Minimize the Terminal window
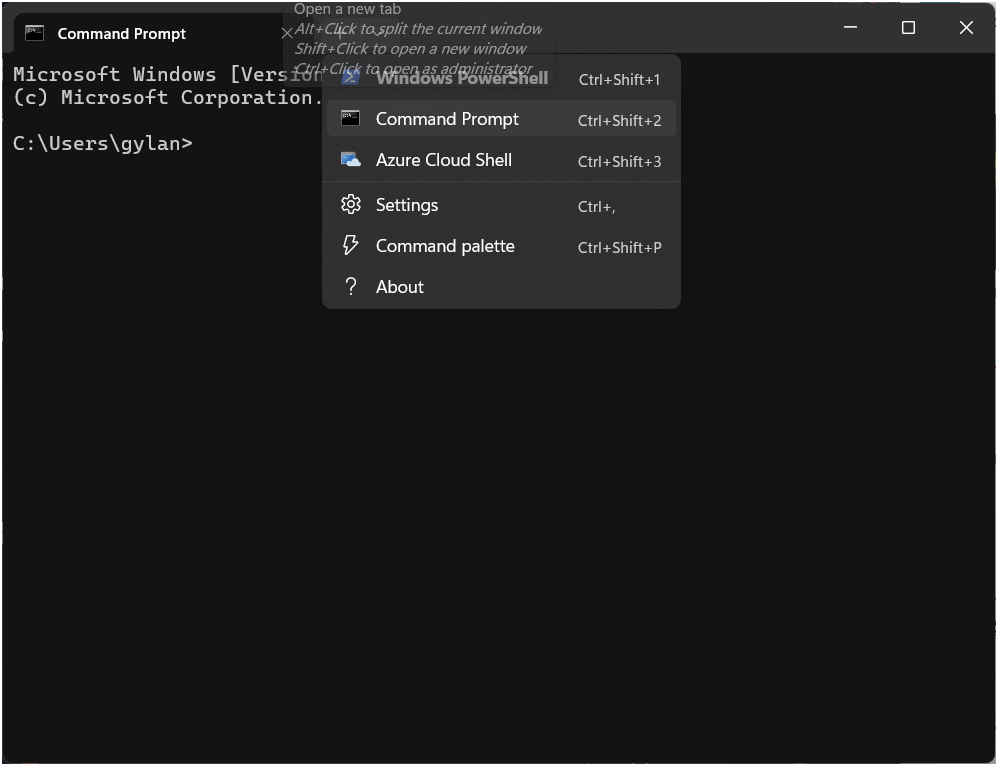The height and width of the screenshot is (766, 998). point(851,28)
